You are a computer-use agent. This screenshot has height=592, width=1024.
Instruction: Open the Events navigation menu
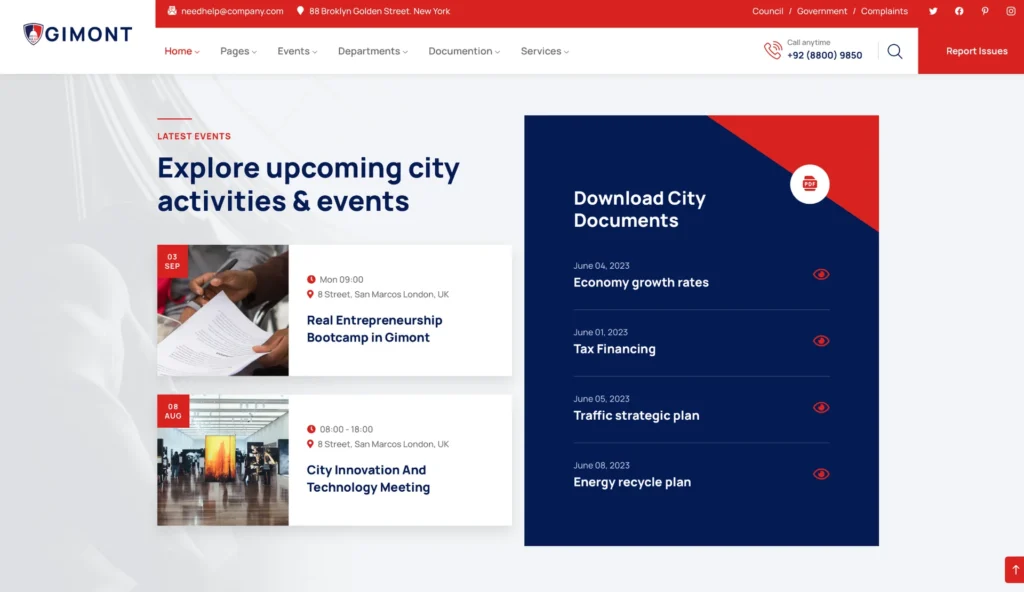[297, 51]
